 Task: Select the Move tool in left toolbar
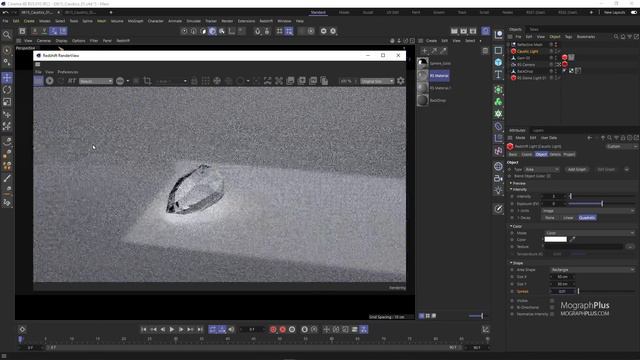tap(7, 78)
